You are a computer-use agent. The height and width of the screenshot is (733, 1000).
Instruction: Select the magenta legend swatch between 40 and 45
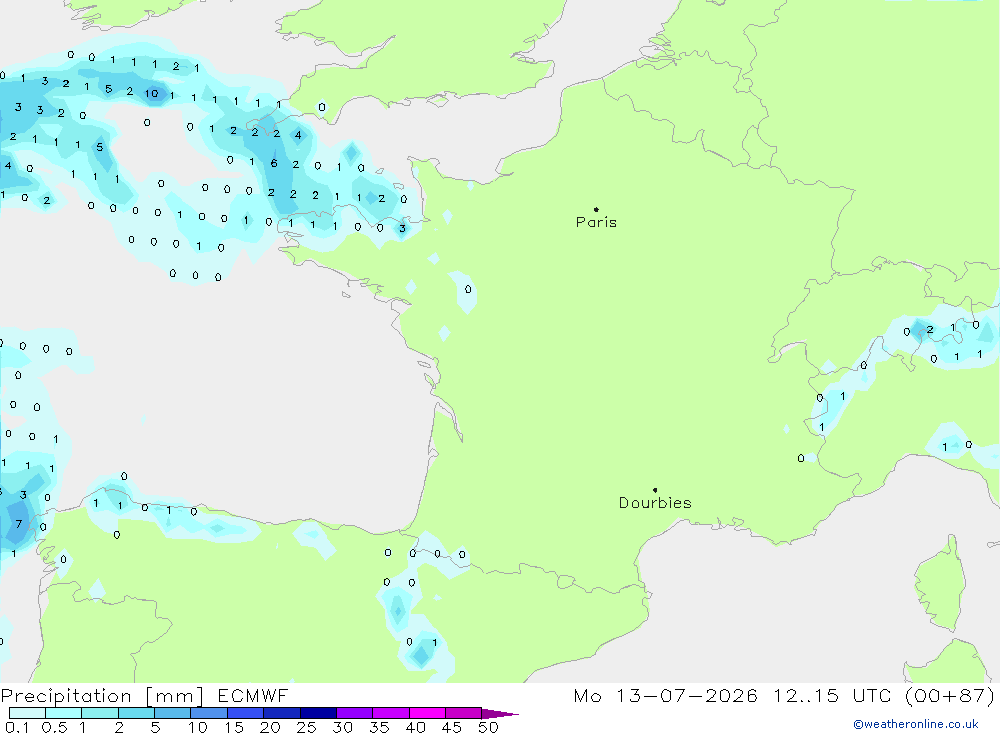[x=427, y=713]
